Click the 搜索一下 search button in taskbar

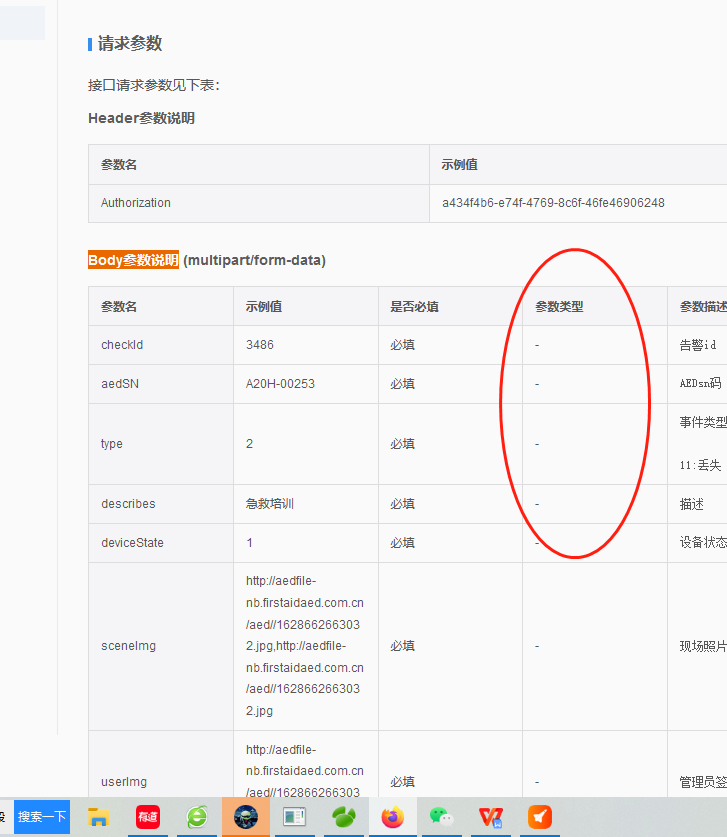(42, 817)
